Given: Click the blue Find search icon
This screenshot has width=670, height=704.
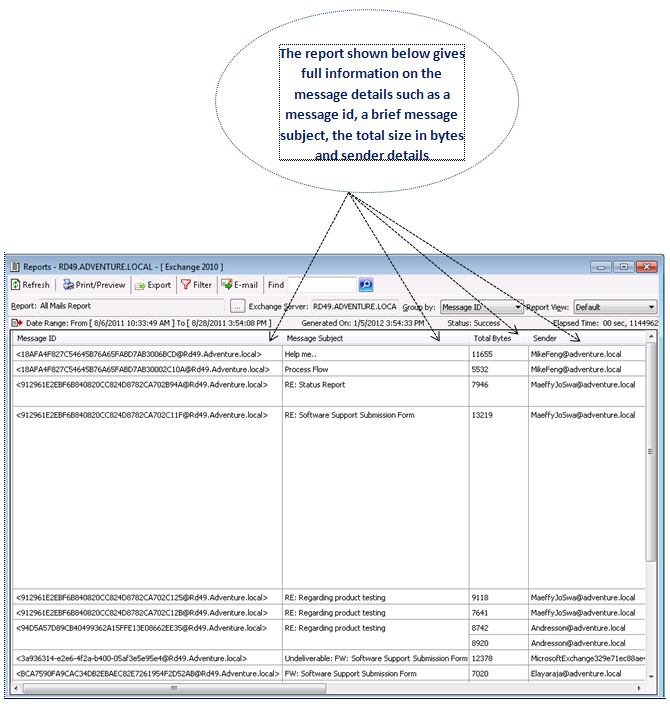Looking at the screenshot, I should [366, 285].
